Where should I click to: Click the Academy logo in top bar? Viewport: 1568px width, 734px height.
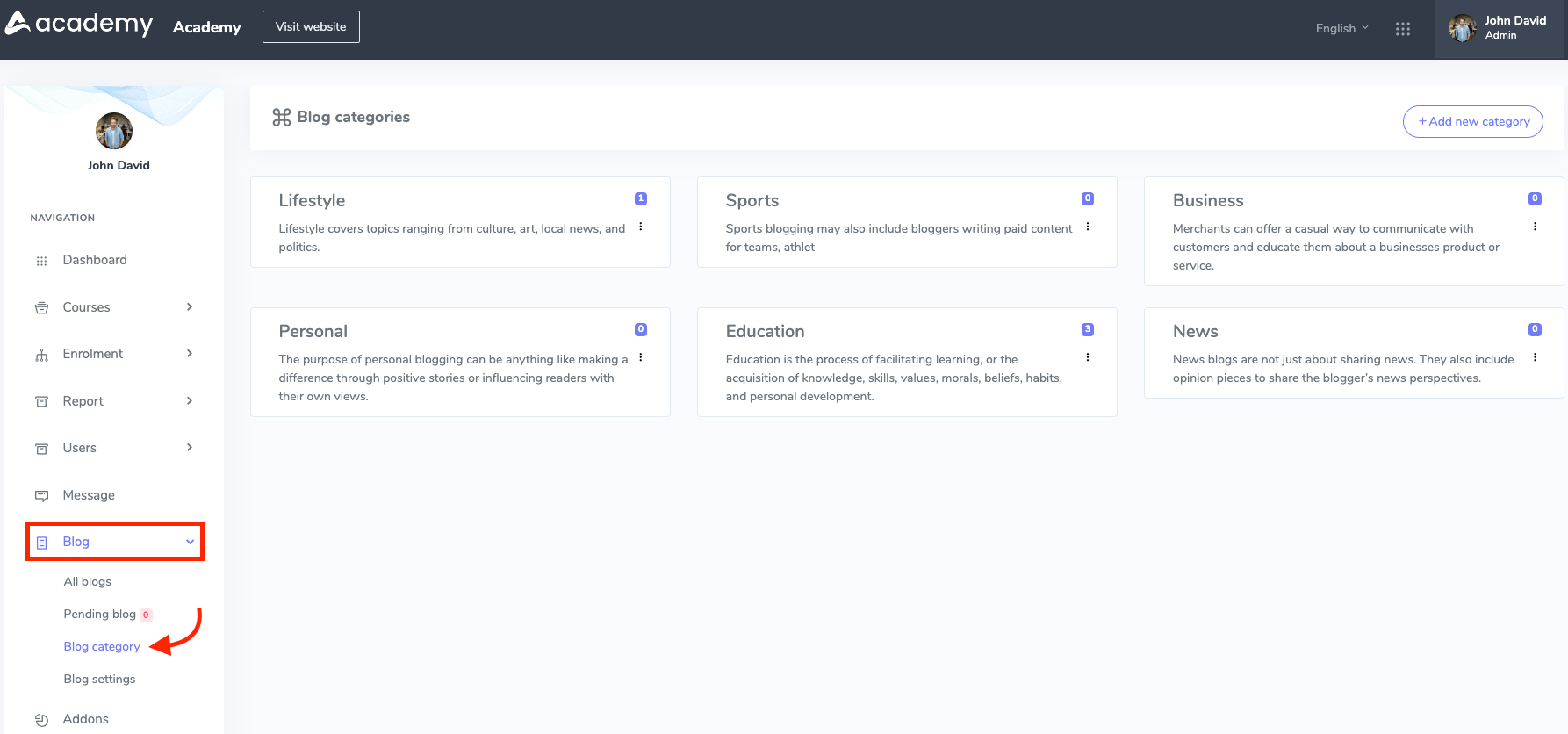(79, 25)
